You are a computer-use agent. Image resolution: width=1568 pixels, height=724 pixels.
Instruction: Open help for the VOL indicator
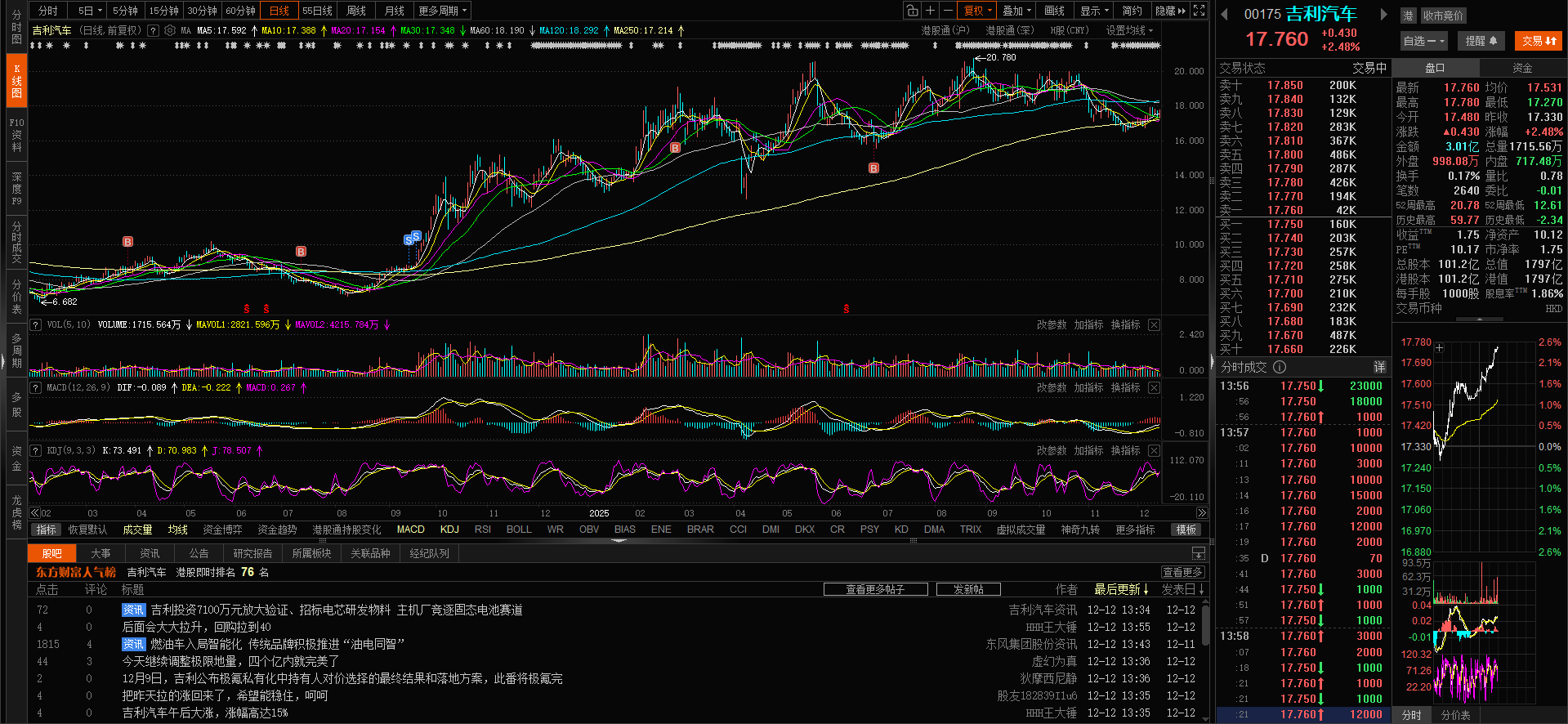[36, 324]
